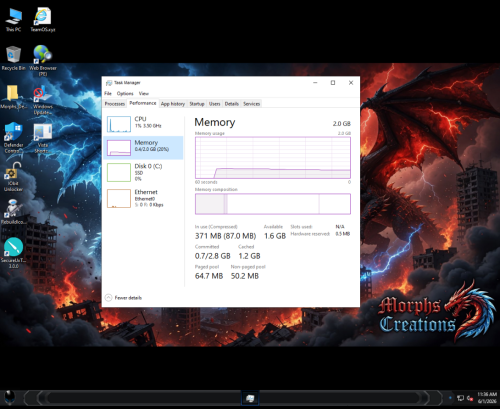Viewport: 500px width, 409px height.
Task: Open the Morphs_De... folder icon
Action: tap(13, 97)
